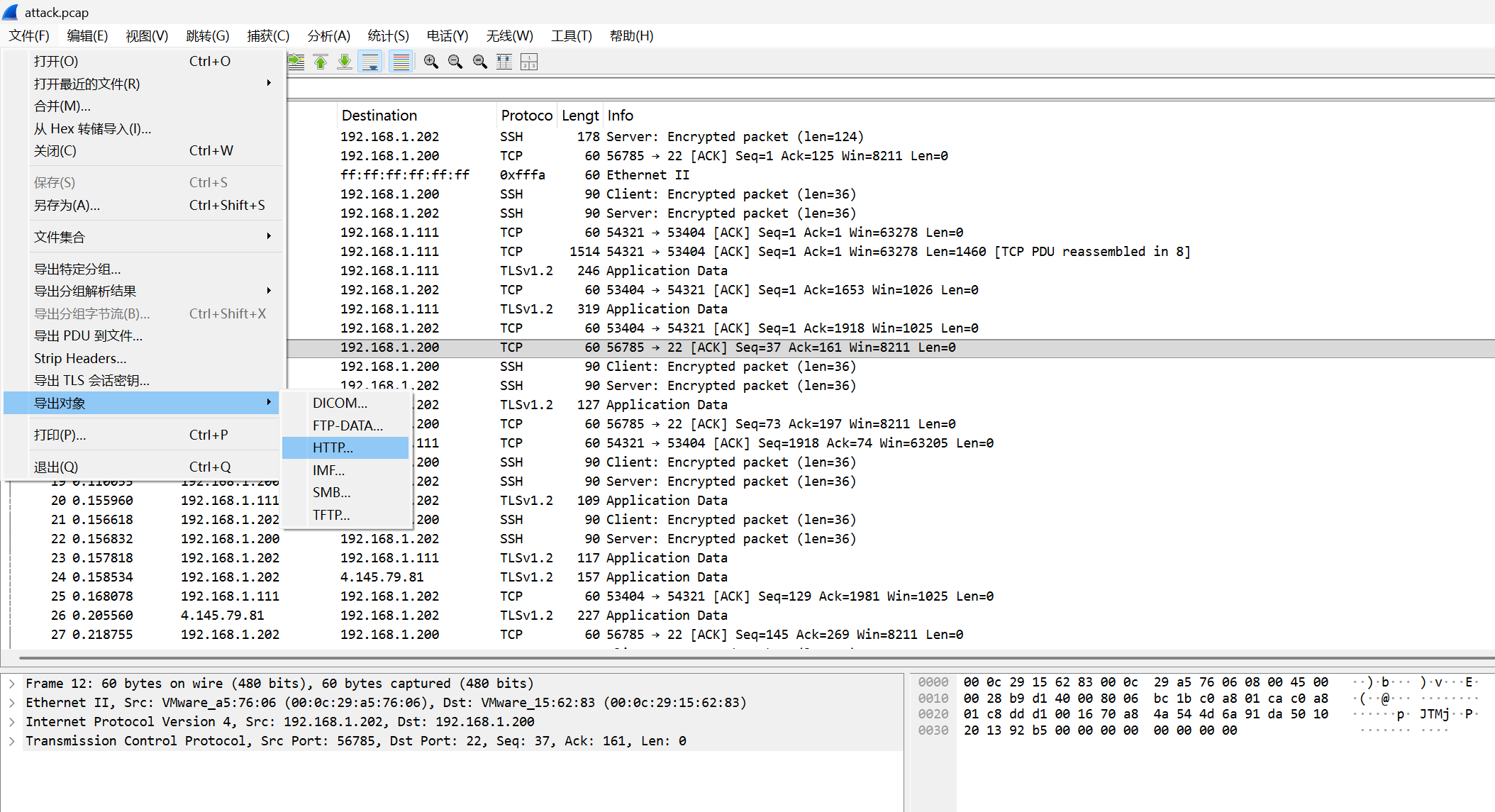This screenshot has width=1495, height=812.
Task: Click the go to last packet icon
Action: point(345,62)
